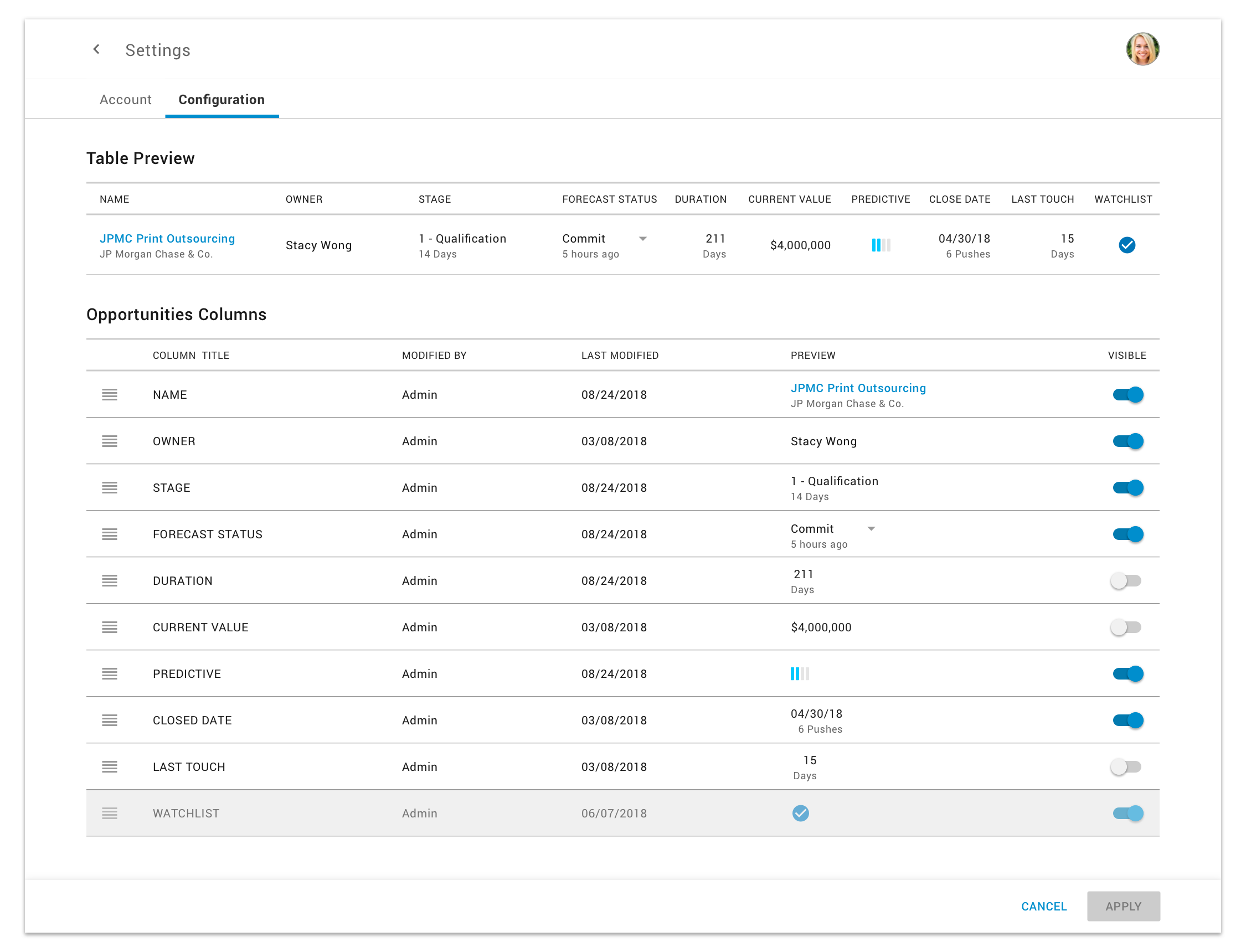This screenshot has width=1246, height=952.
Task: Click drag handle of PREDICTIVE row
Action: [109, 673]
